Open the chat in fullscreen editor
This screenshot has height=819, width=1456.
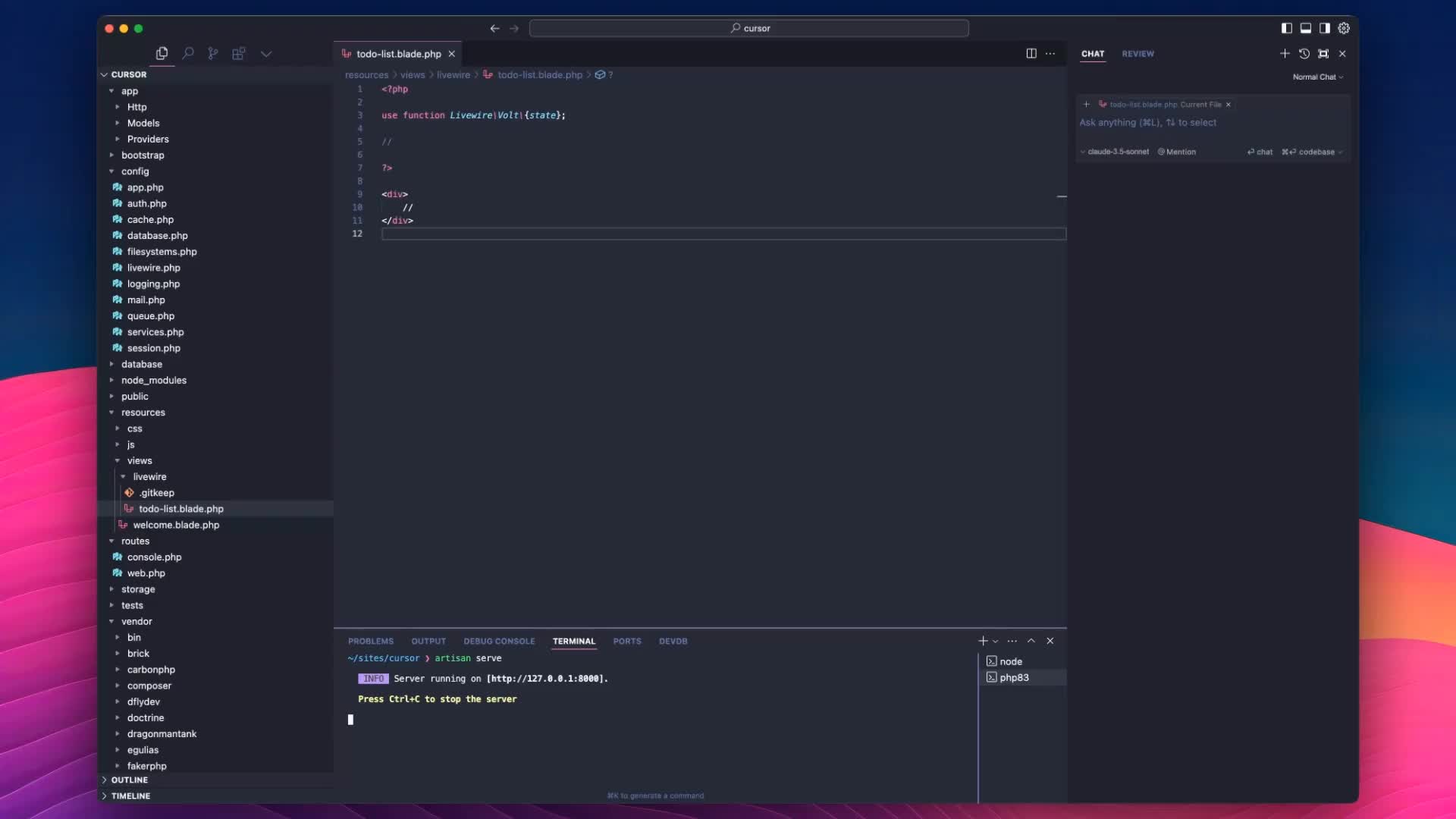tap(1323, 54)
